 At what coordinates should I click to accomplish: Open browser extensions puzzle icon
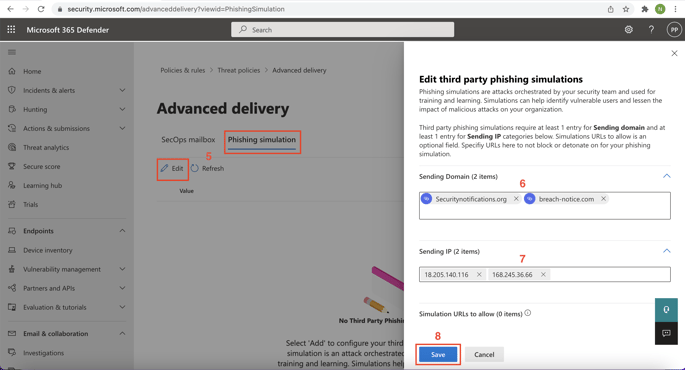[644, 9]
